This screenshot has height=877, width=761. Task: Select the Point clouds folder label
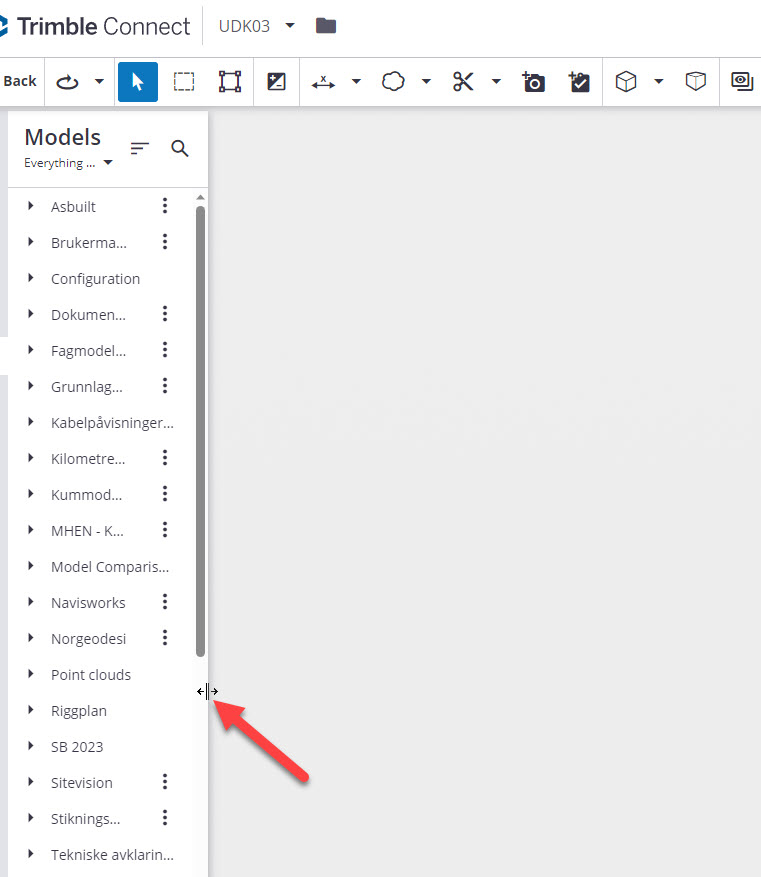coord(91,675)
